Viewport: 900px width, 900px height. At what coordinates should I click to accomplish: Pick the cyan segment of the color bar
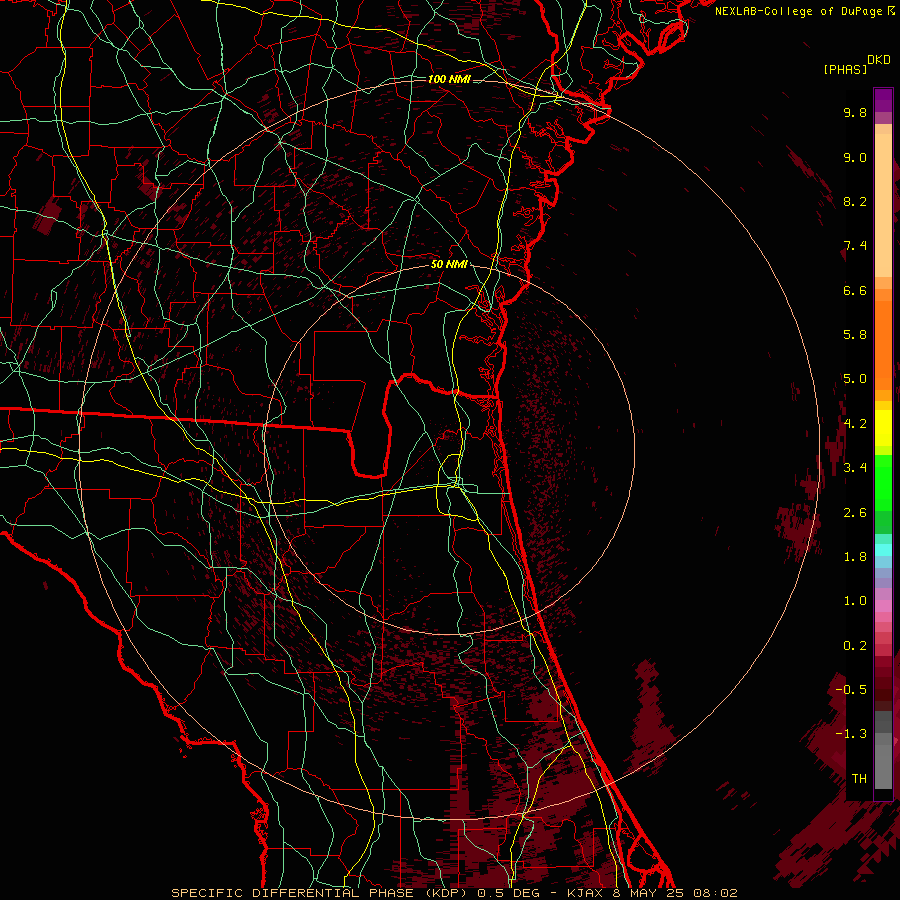coord(883,550)
